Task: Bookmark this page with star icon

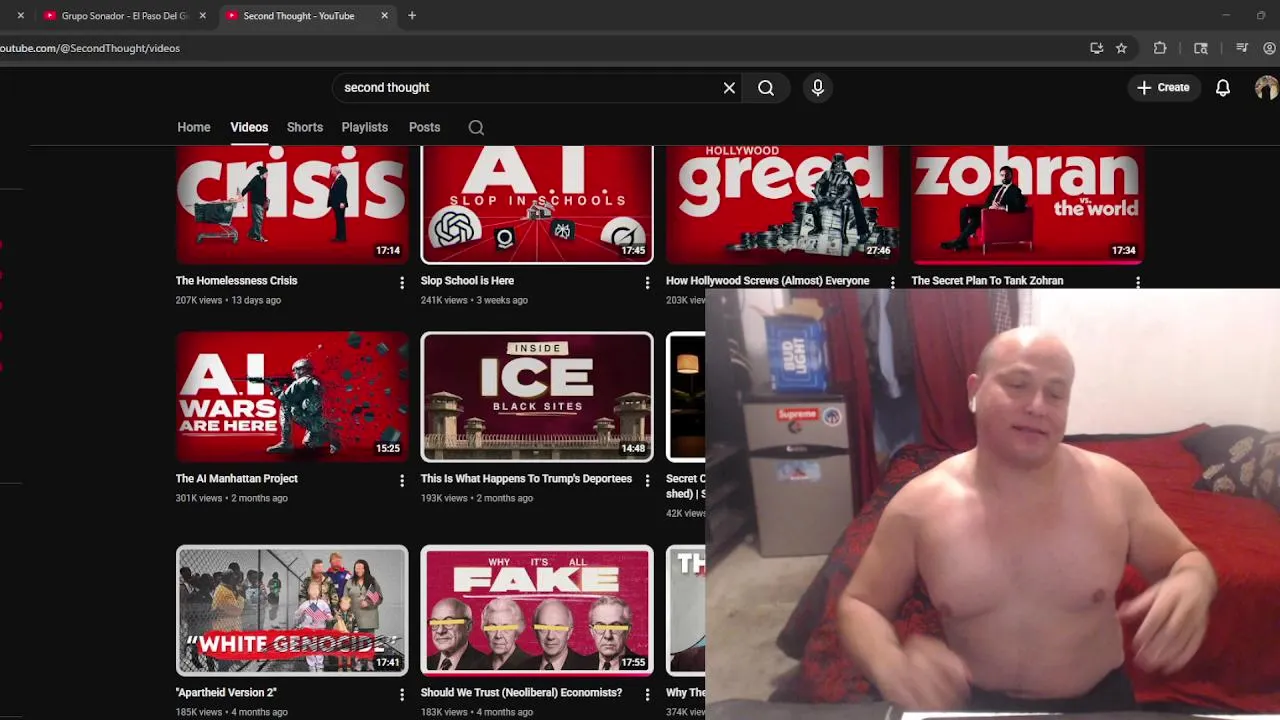Action: point(1122,48)
